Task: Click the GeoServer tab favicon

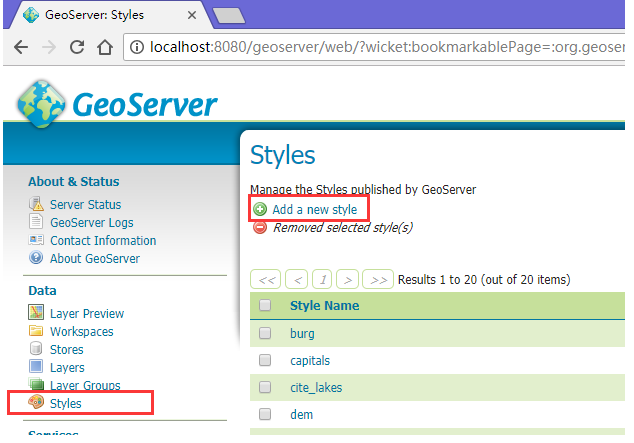Action: [31, 15]
